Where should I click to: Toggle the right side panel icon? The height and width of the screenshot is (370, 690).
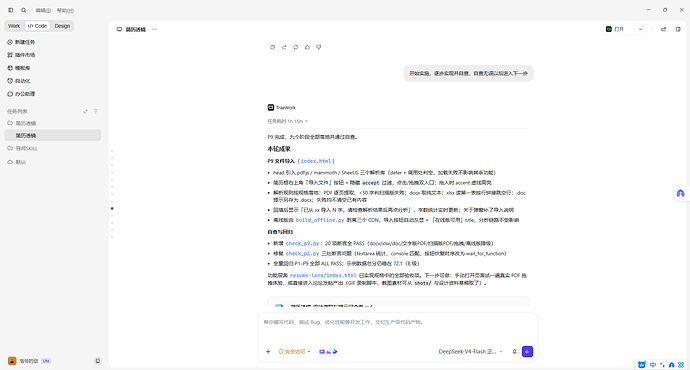click(x=678, y=29)
